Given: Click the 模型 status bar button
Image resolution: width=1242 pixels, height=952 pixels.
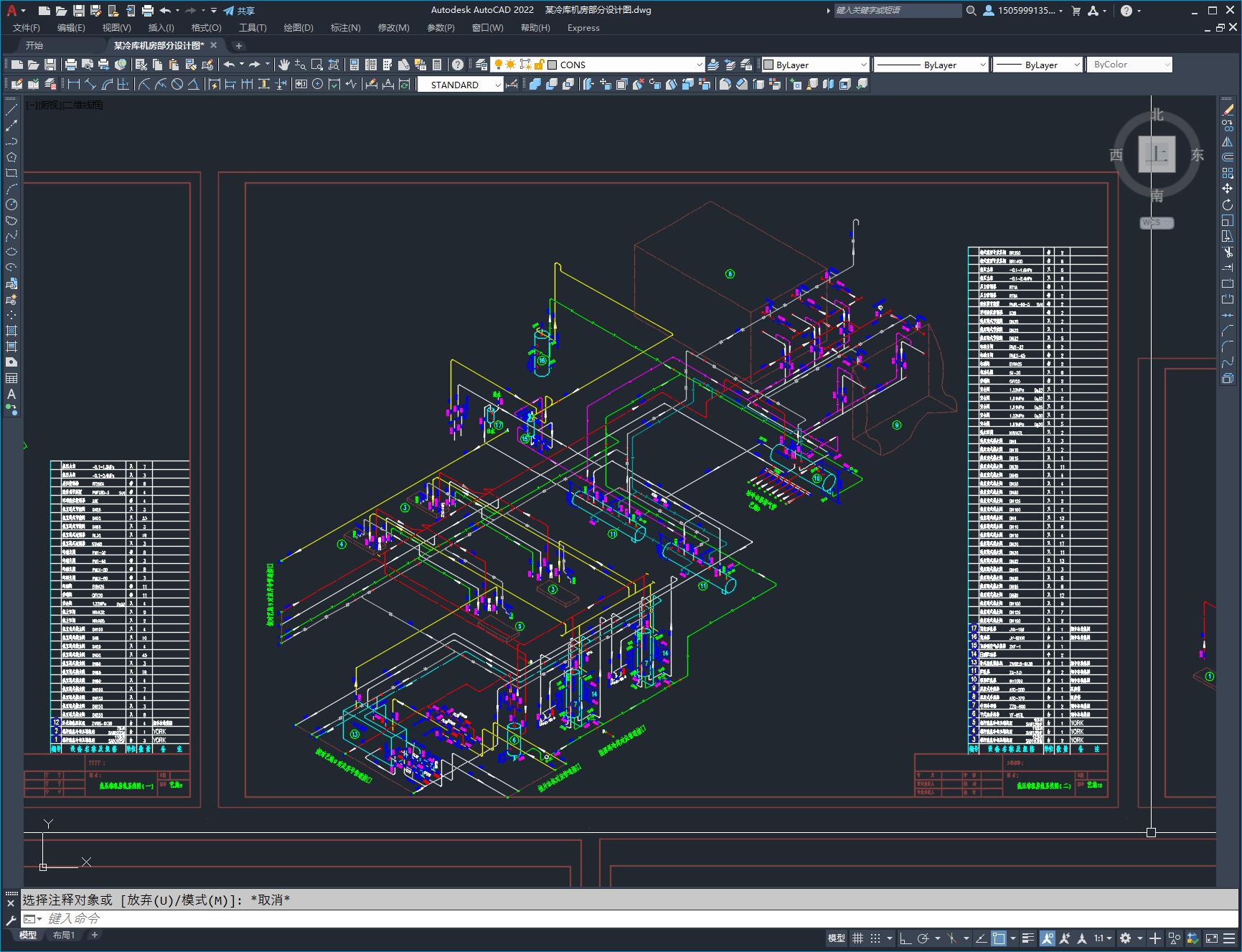Looking at the screenshot, I should tap(837, 938).
